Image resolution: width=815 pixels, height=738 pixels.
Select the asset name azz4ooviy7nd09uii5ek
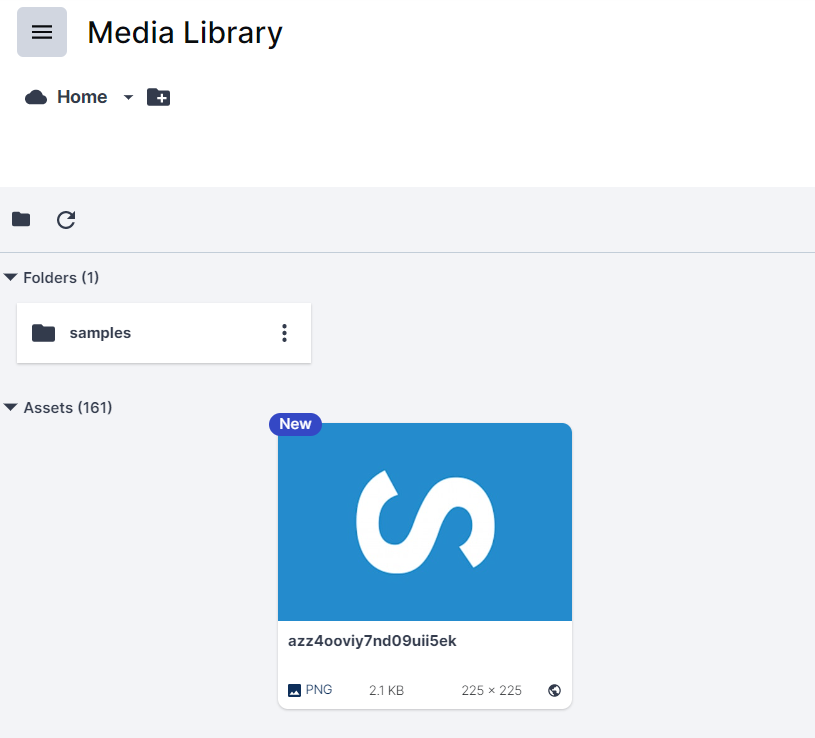pyautogui.click(x=372, y=641)
